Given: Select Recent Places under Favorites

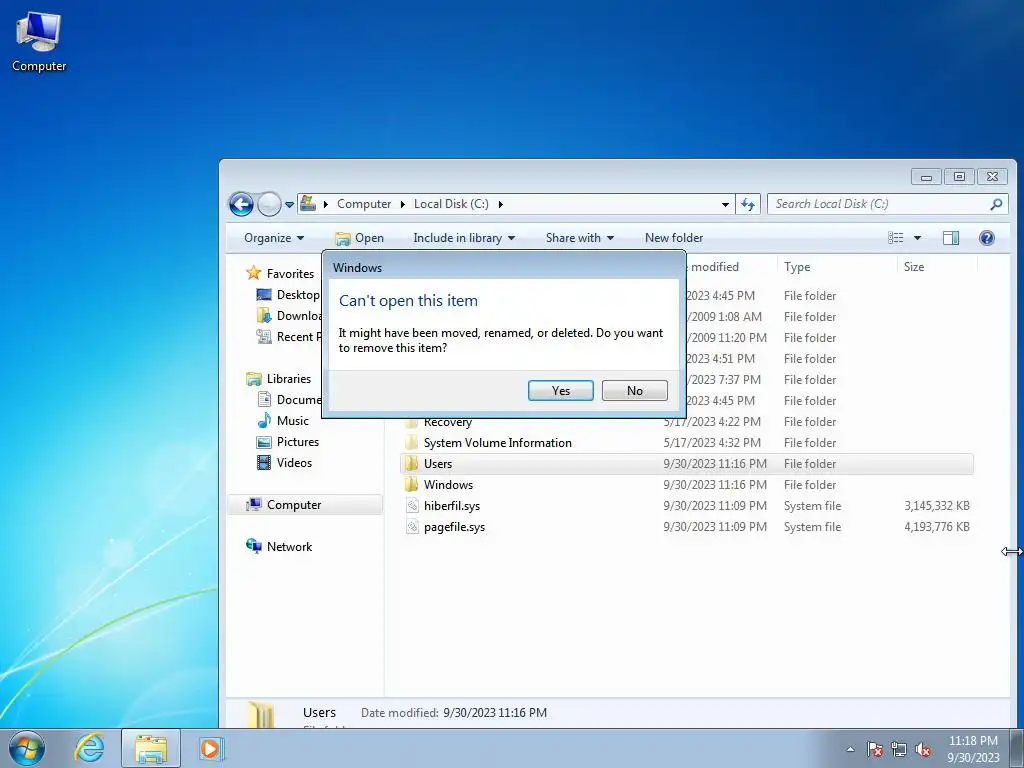Looking at the screenshot, I should [x=290, y=336].
